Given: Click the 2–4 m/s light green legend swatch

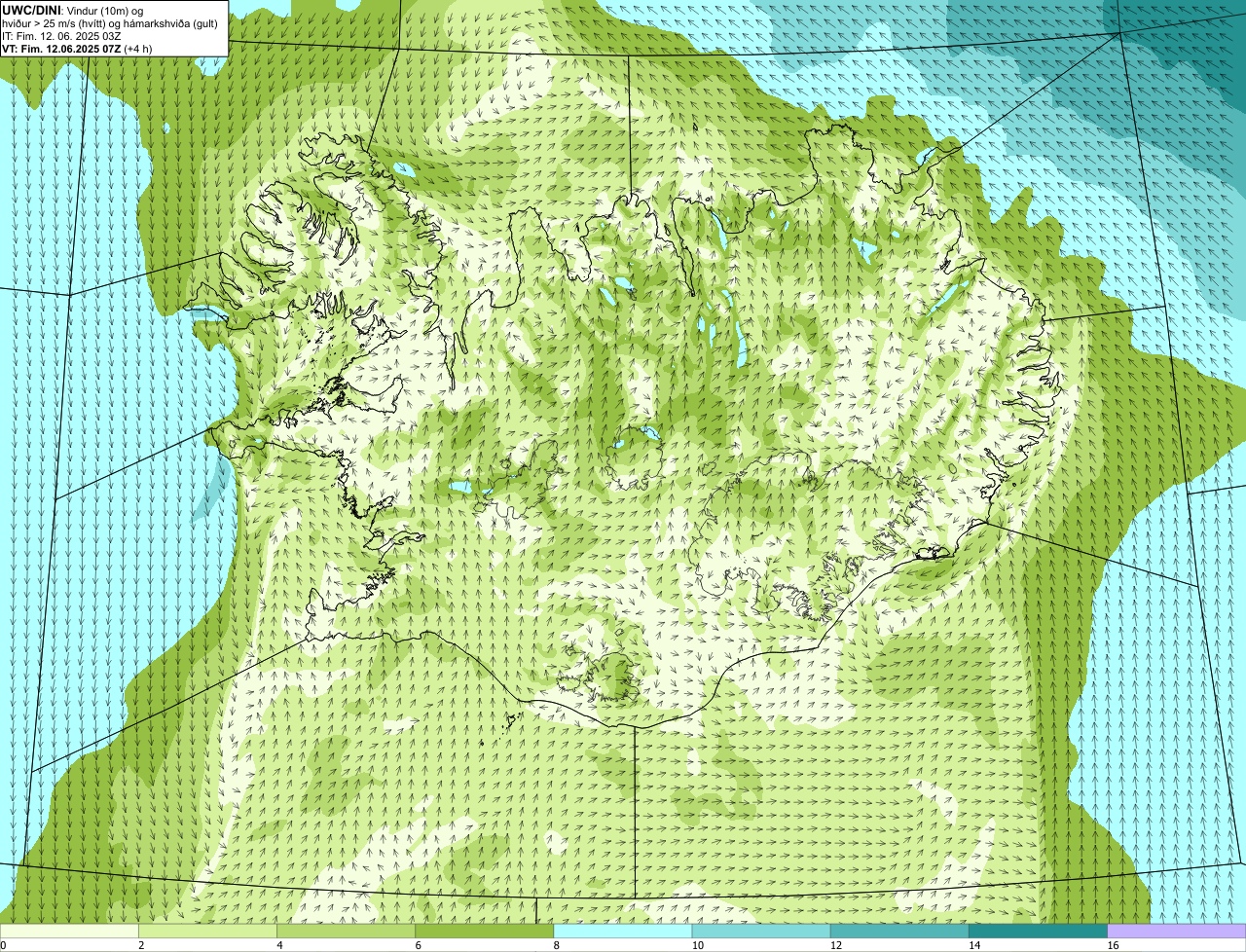Looking at the screenshot, I should tap(207, 932).
